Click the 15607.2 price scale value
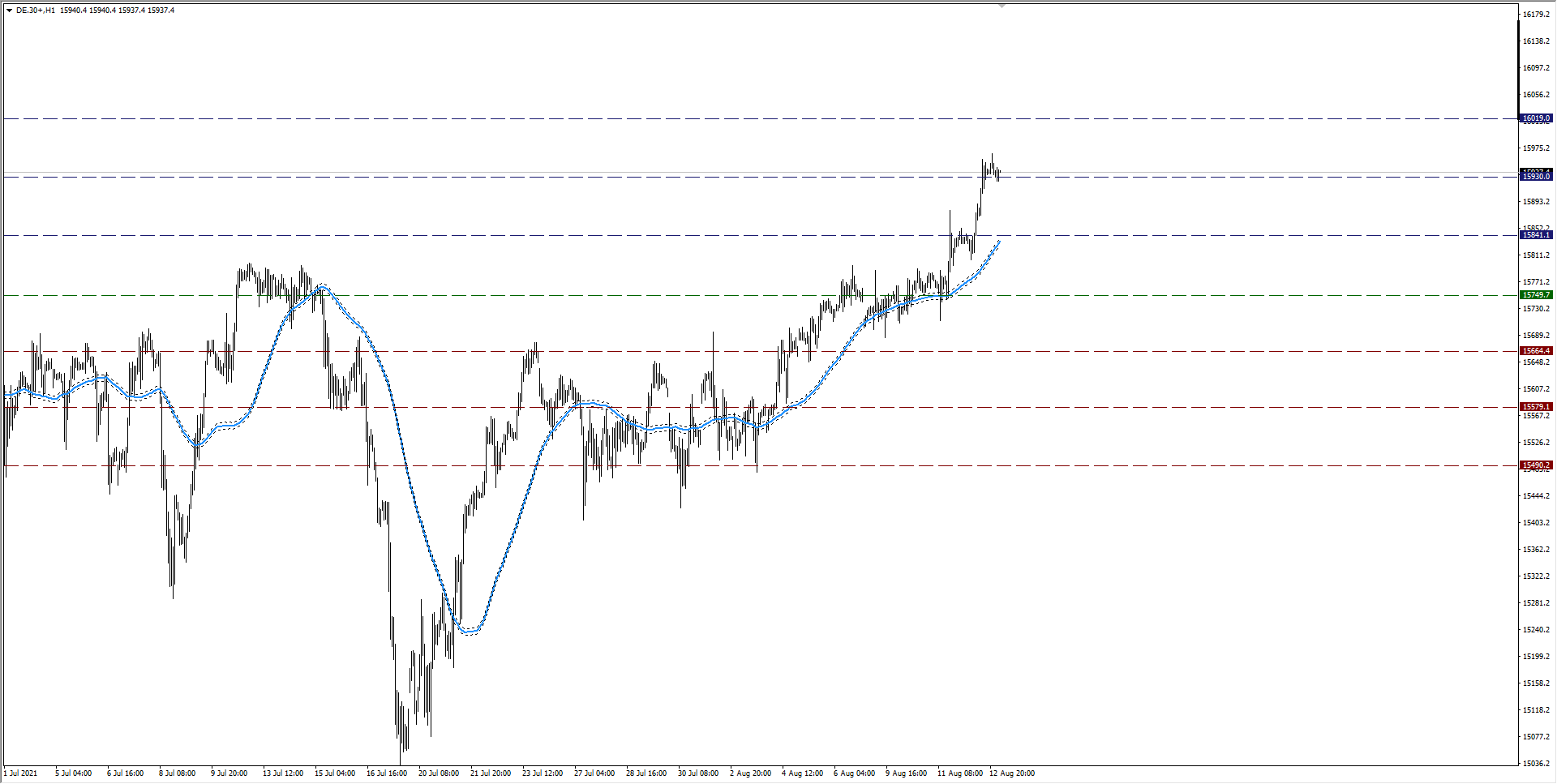This screenshot has width=1557, height=784. pyautogui.click(x=1536, y=389)
